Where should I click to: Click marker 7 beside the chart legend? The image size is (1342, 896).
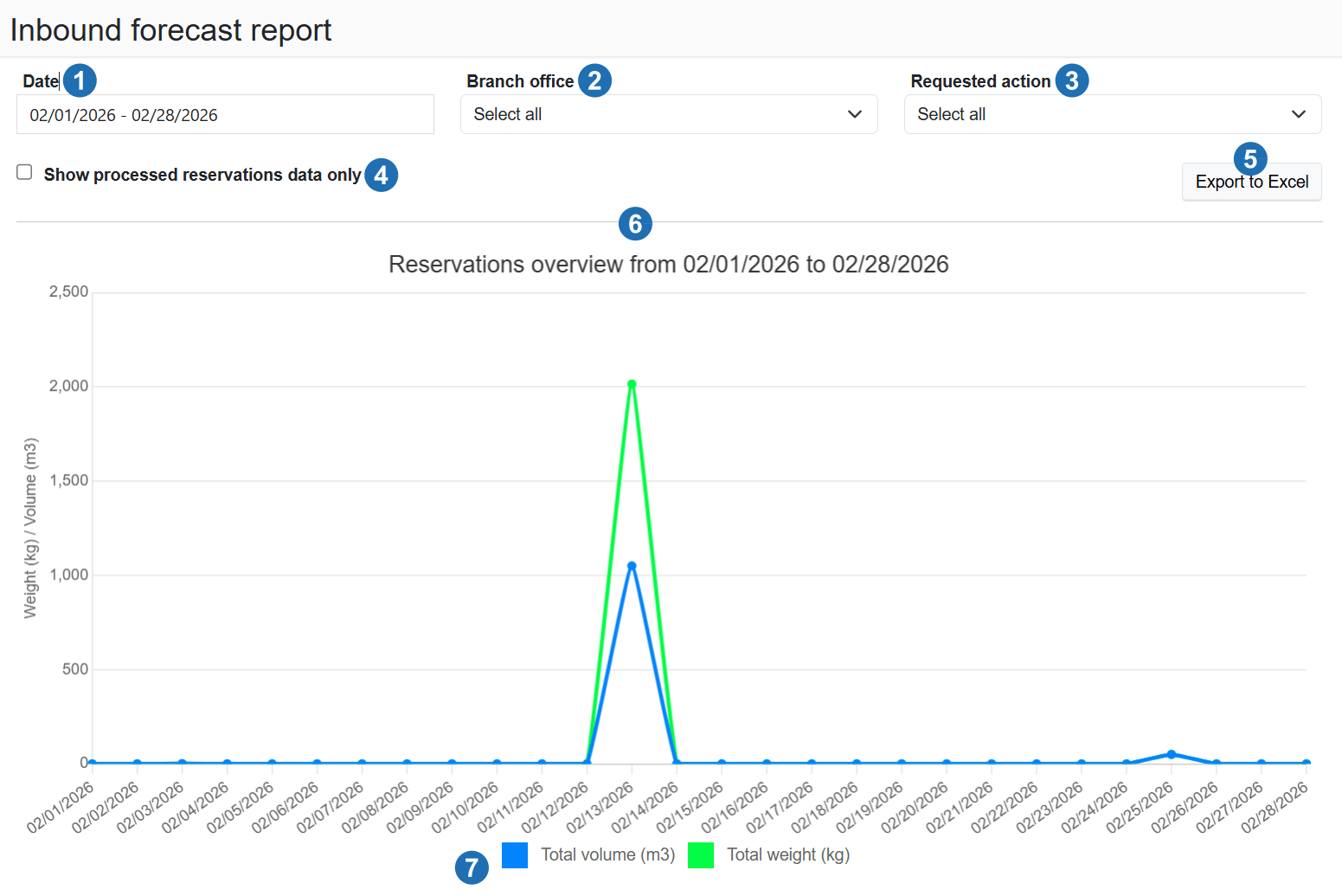coord(472,867)
